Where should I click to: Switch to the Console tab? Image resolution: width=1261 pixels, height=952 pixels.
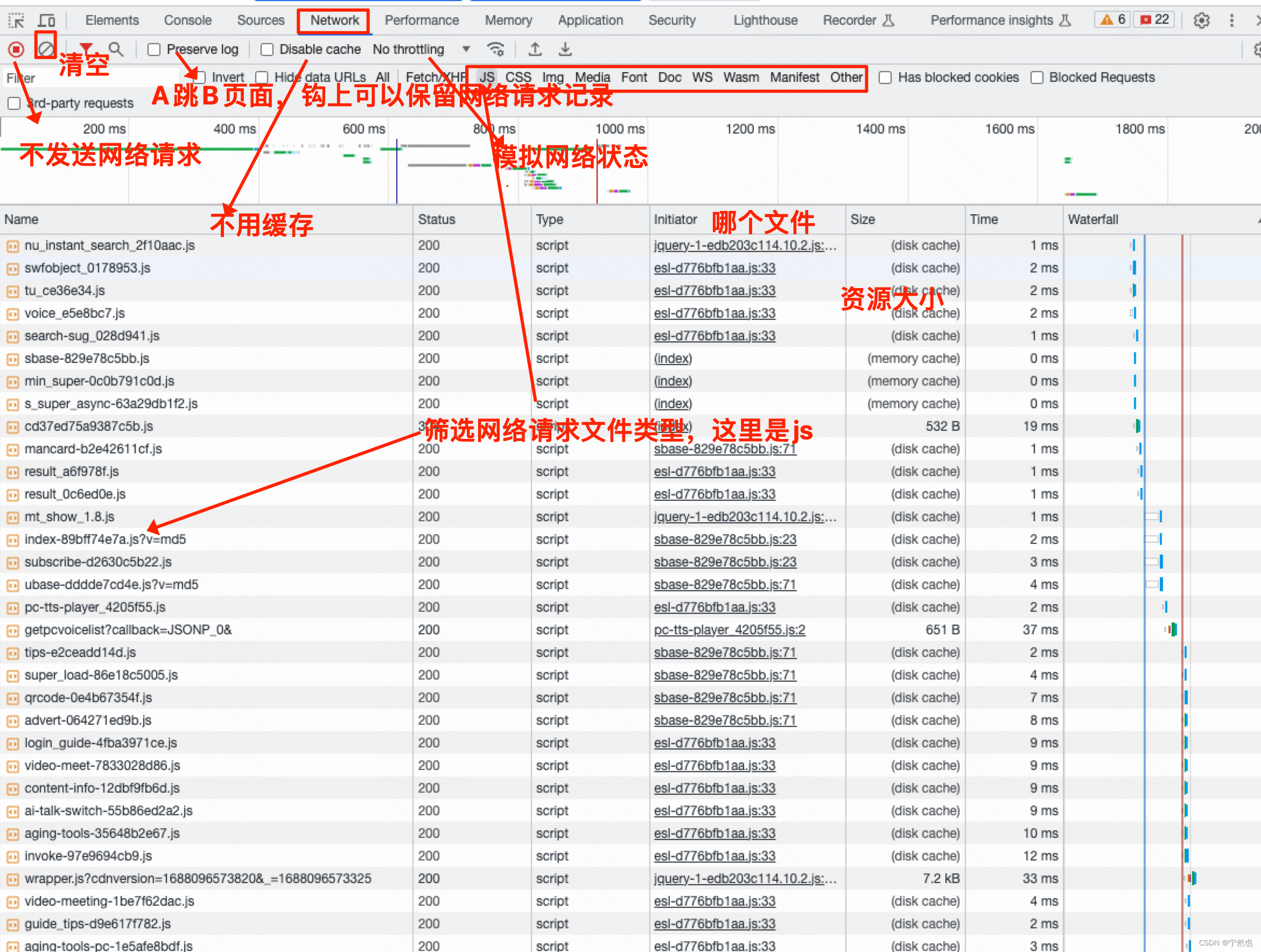tap(187, 20)
